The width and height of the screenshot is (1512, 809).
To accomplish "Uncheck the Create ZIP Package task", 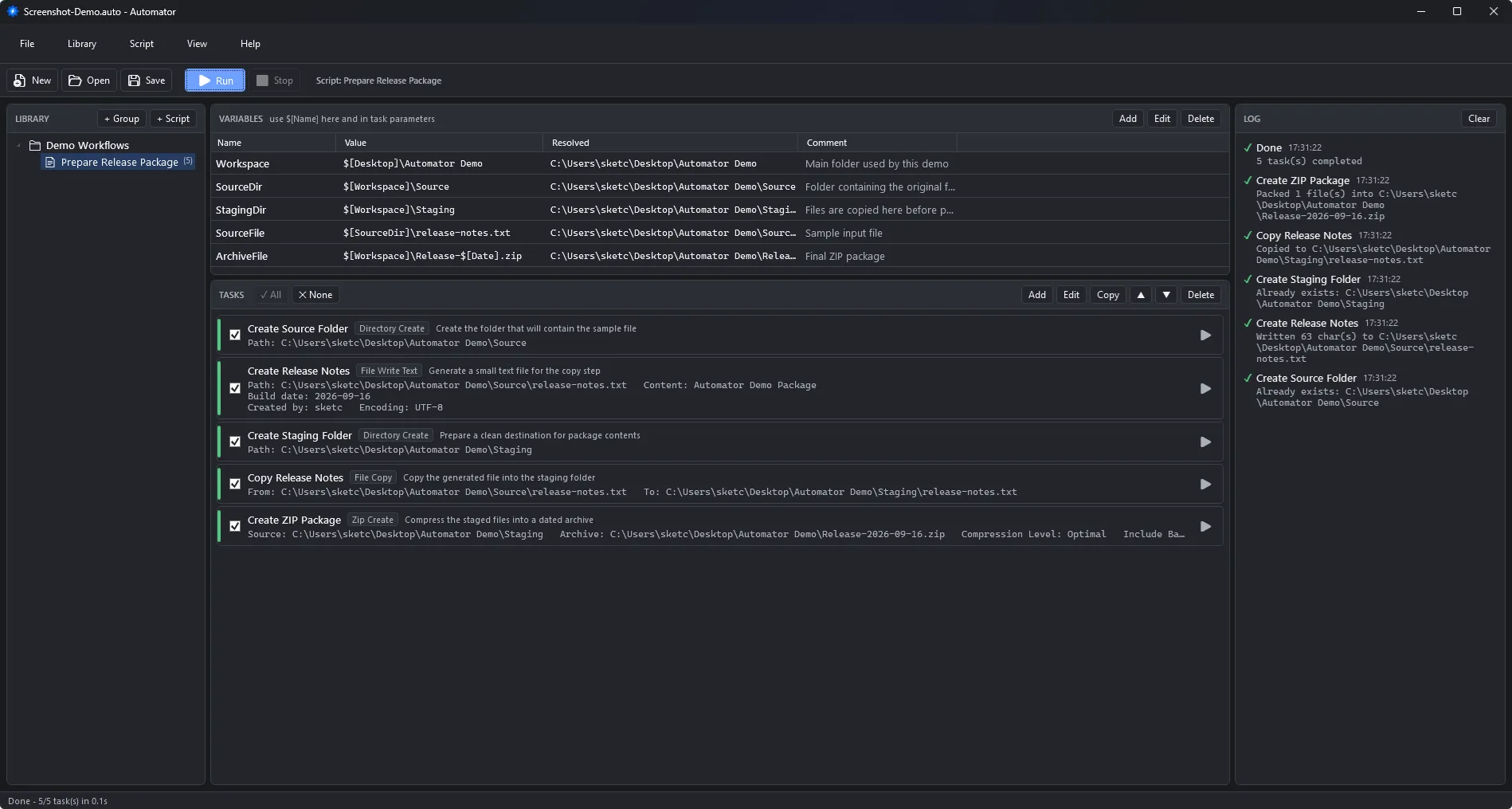I will click(x=235, y=527).
